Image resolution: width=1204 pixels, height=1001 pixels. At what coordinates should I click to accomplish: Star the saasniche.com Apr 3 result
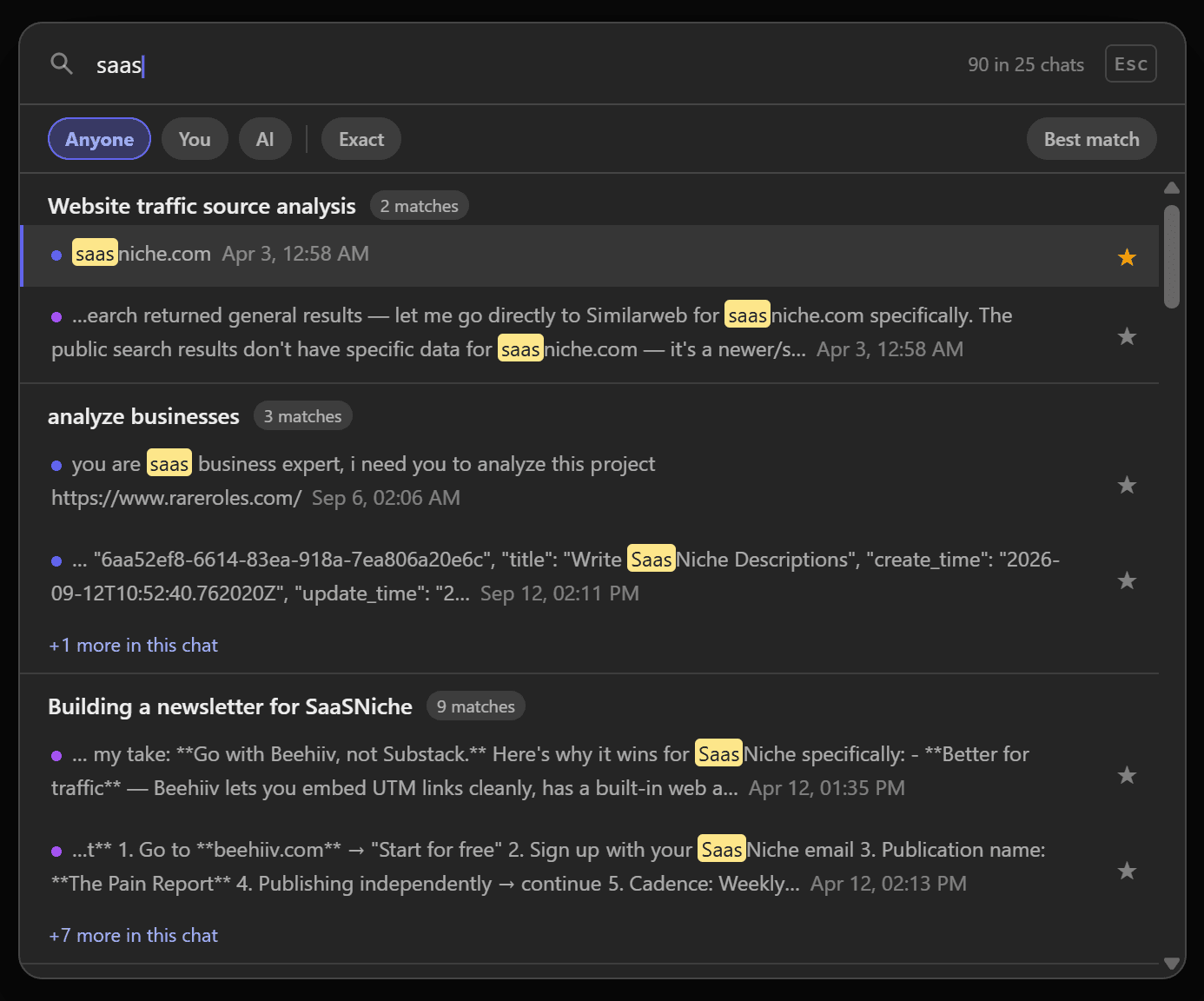point(1127,257)
